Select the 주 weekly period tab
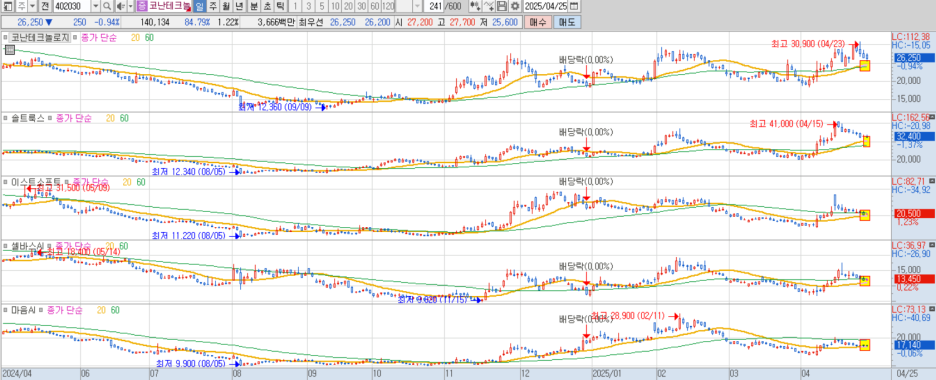The height and width of the screenshot is (380, 936). click(213, 7)
